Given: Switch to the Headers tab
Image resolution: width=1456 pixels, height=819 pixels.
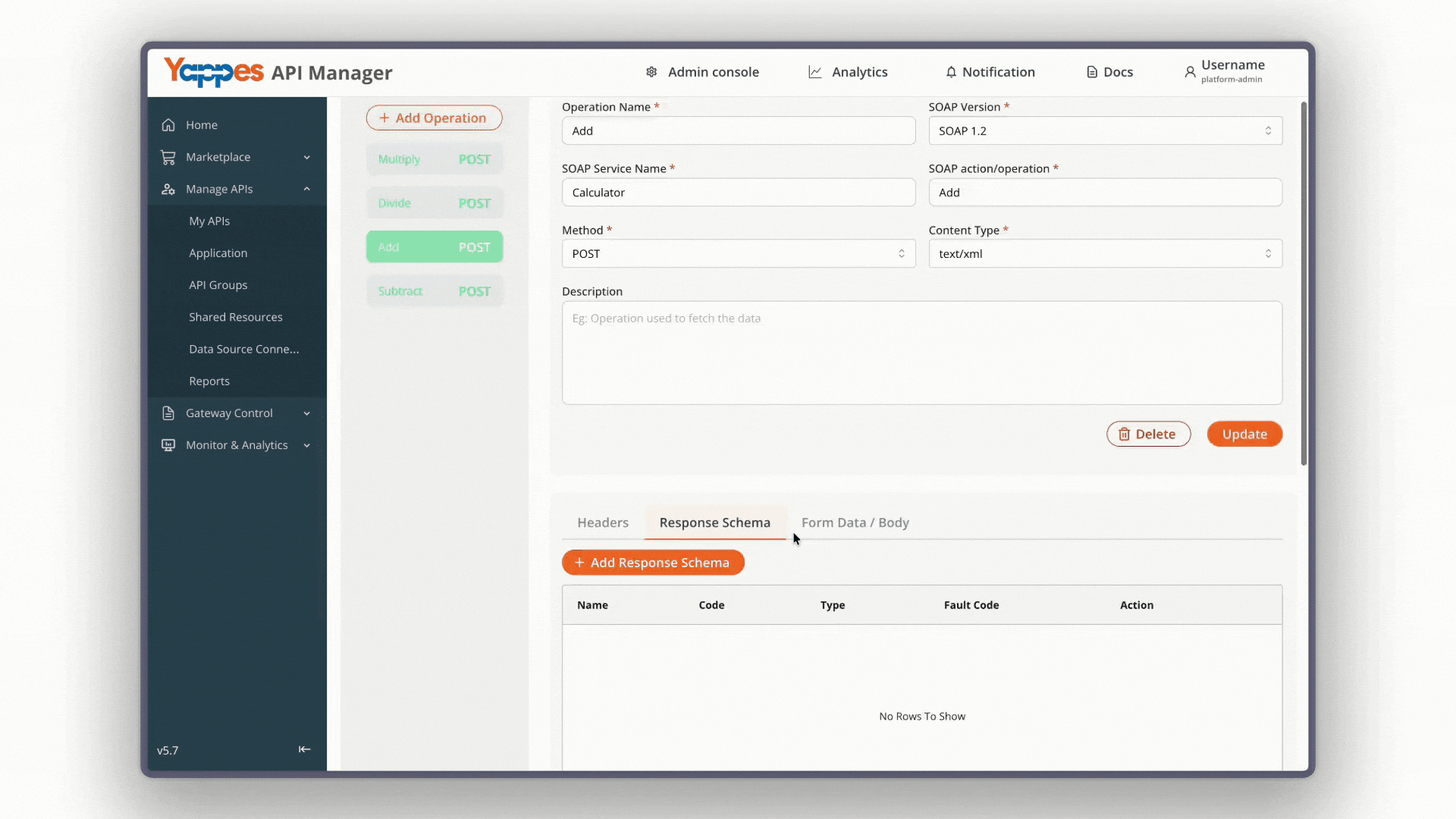Looking at the screenshot, I should 603,522.
